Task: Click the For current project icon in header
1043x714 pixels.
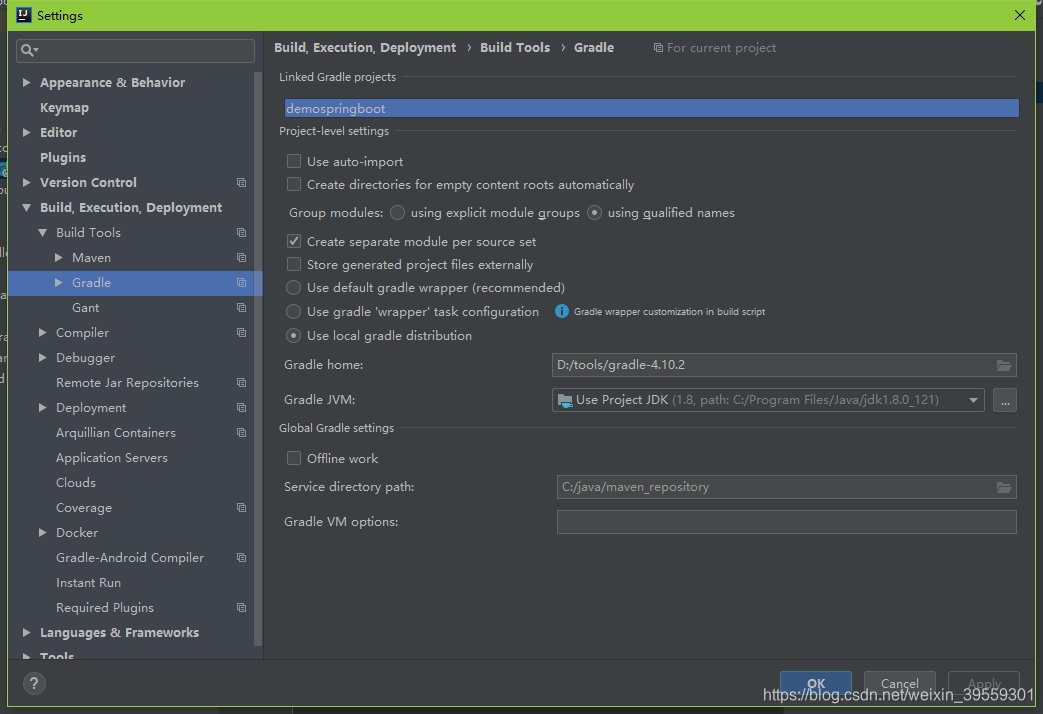Action: pos(658,48)
